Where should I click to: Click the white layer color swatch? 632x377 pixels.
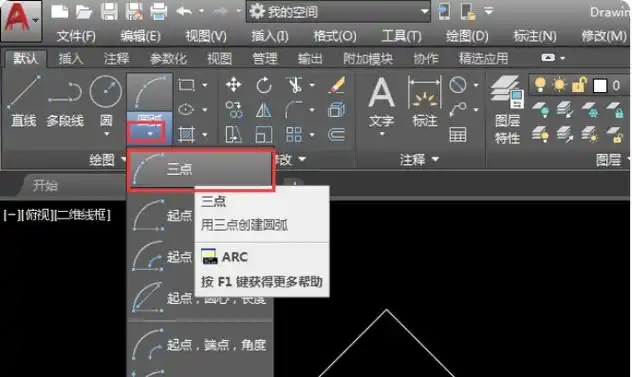click(x=600, y=85)
